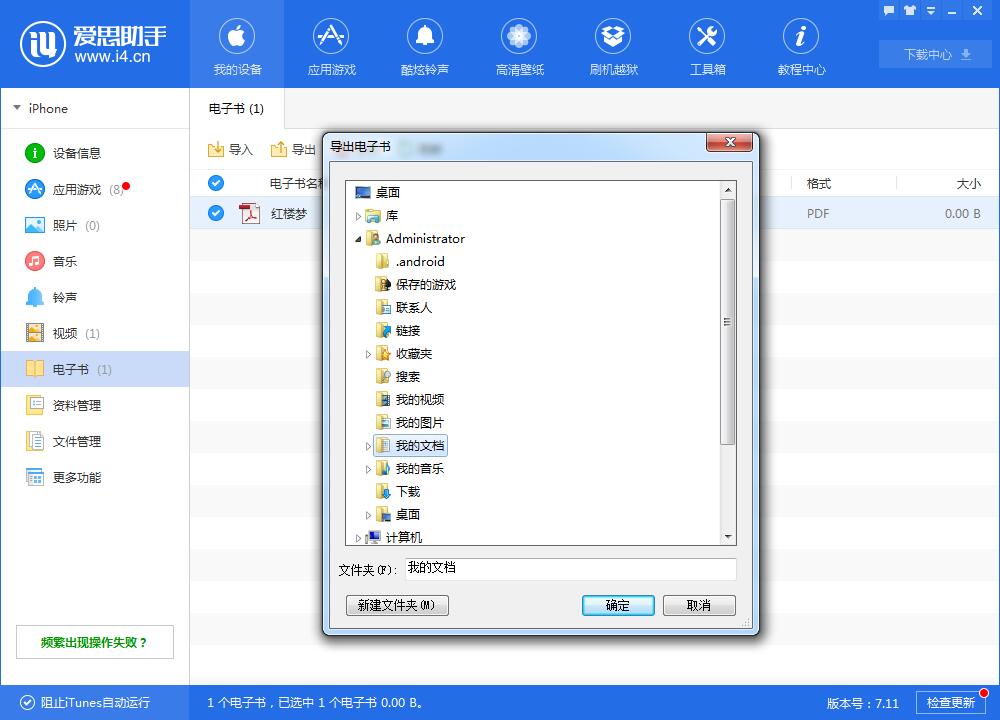Switch to the 电子书 (1) tab
The height and width of the screenshot is (720, 1000).
click(236, 108)
